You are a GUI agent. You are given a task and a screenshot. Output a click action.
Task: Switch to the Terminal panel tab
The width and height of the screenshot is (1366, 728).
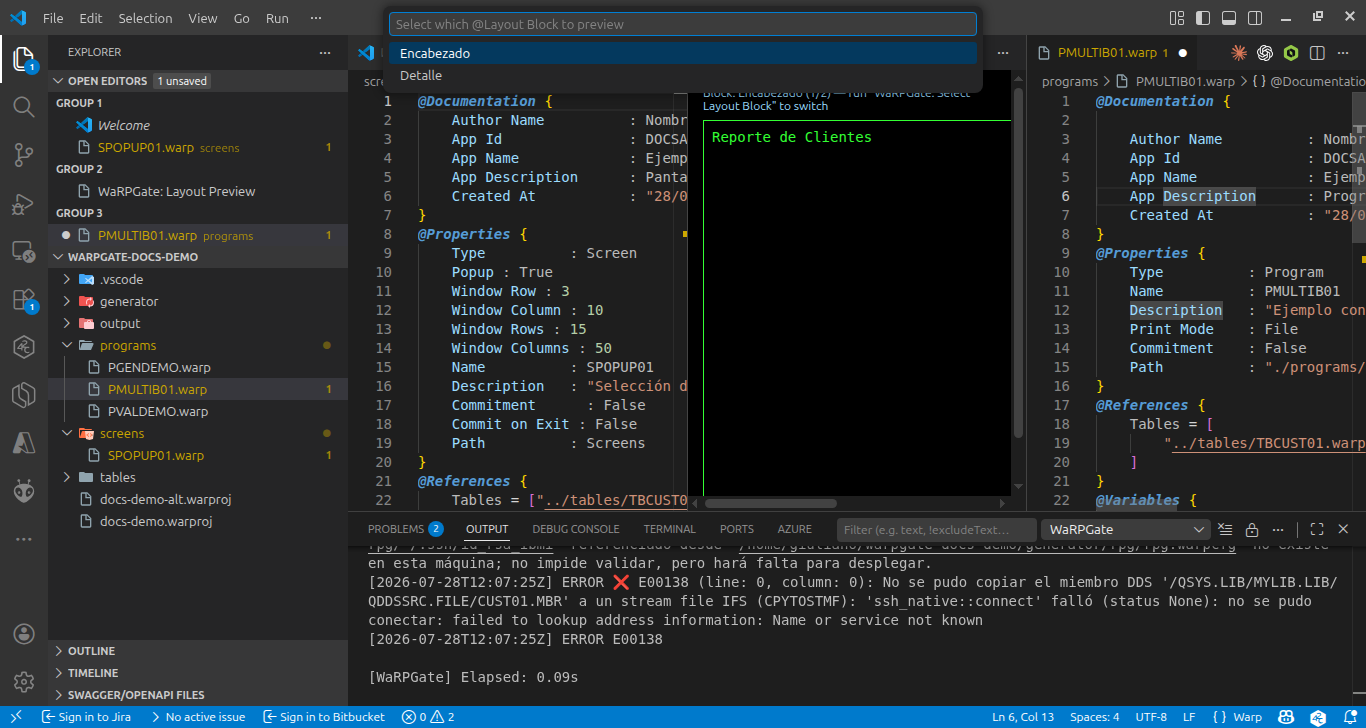669,529
